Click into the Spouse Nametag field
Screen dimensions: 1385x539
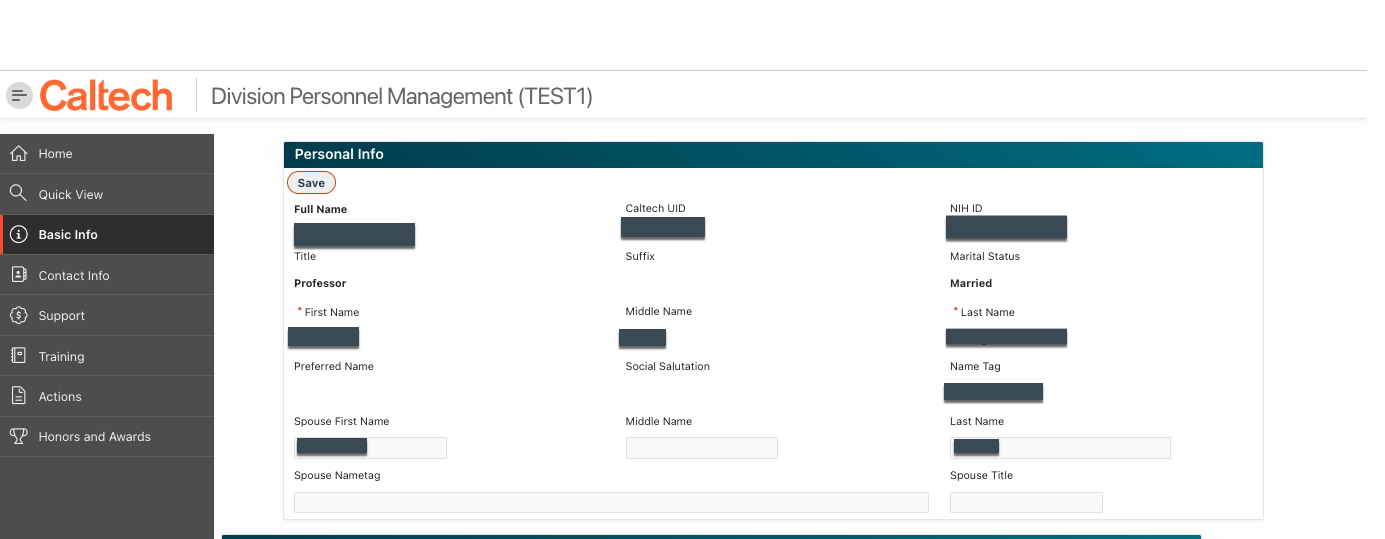(x=610, y=502)
